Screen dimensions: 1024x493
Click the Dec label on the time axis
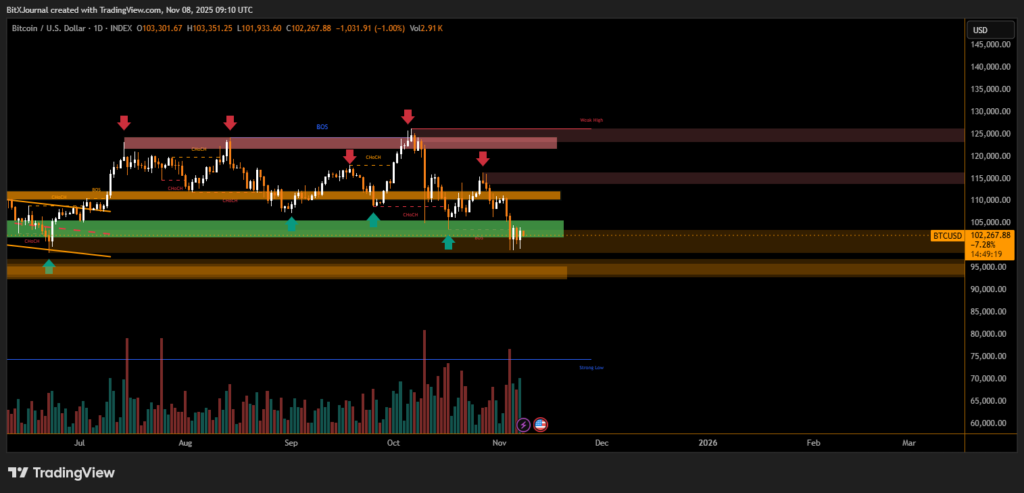pyautogui.click(x=600, y=441)
